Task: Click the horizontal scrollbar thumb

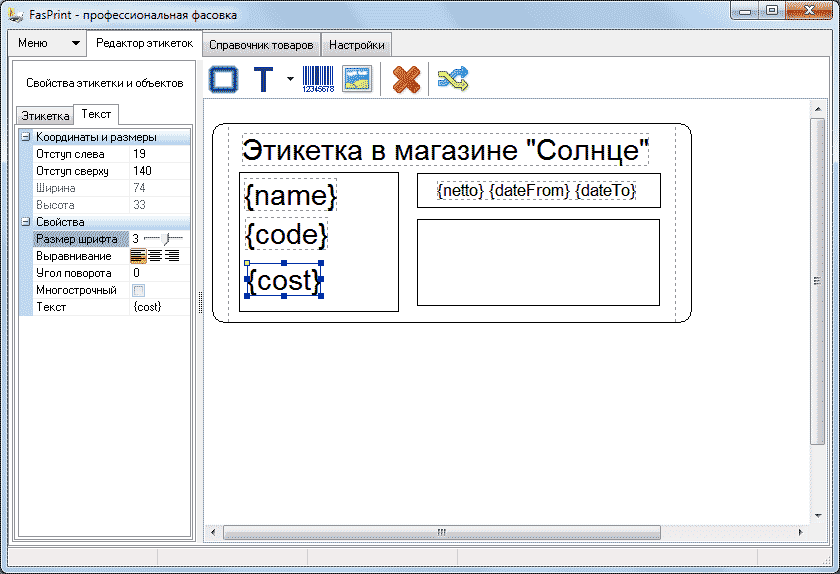Action: (x=441, y=532)
